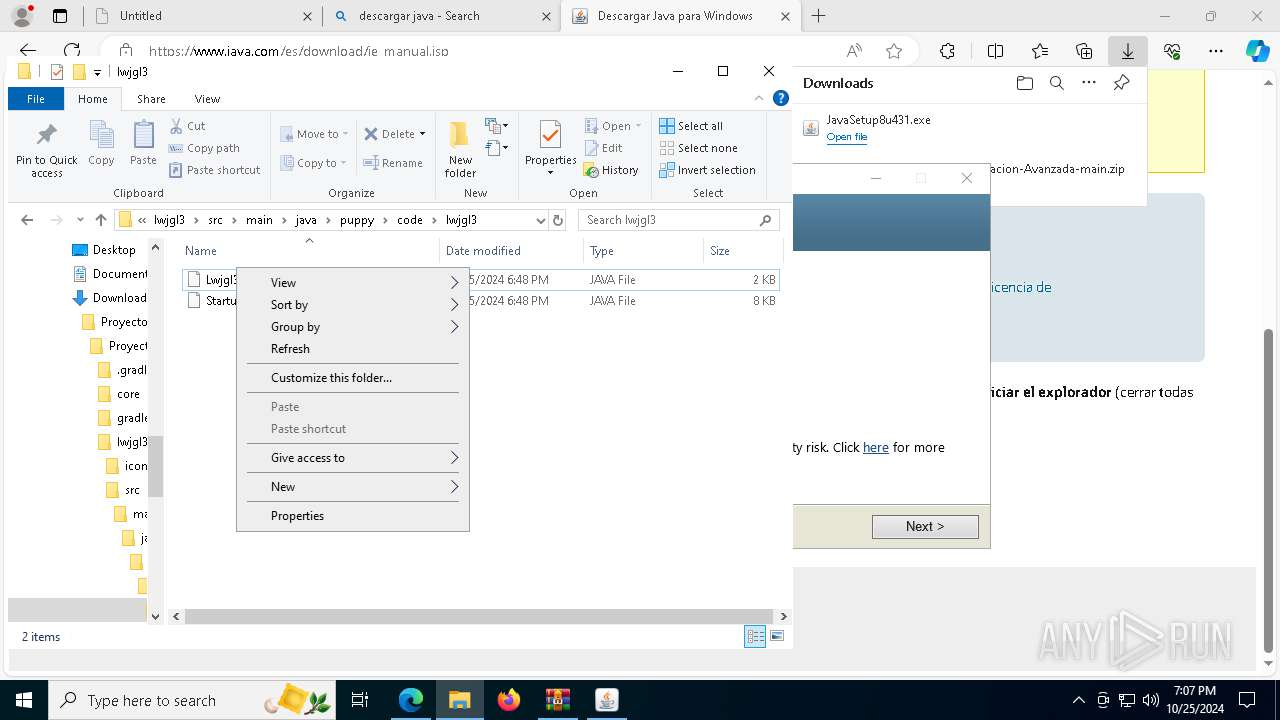
Task: Open a new Edge tab
Action: coord(818,16)
